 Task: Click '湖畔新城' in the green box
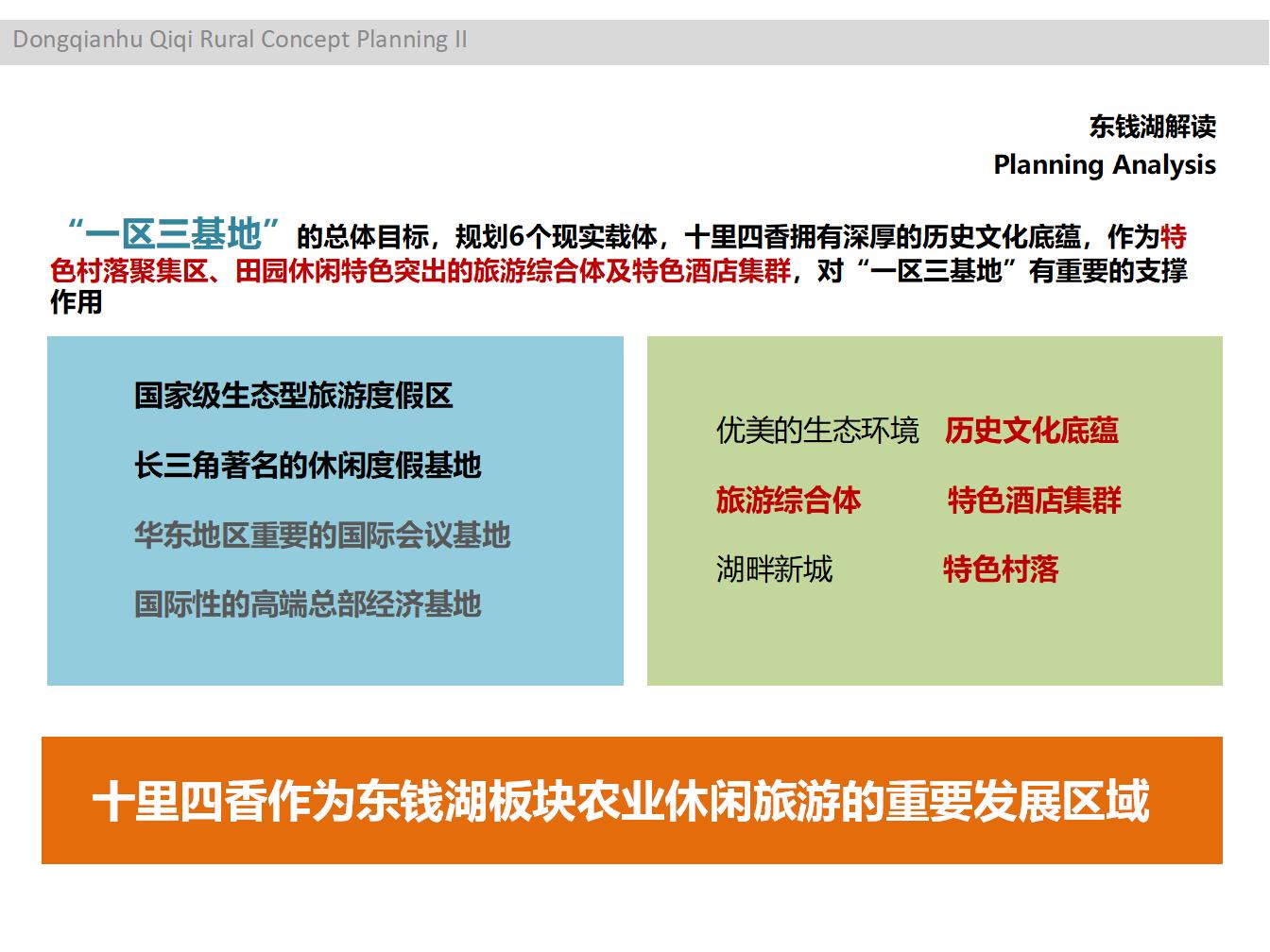774,569
